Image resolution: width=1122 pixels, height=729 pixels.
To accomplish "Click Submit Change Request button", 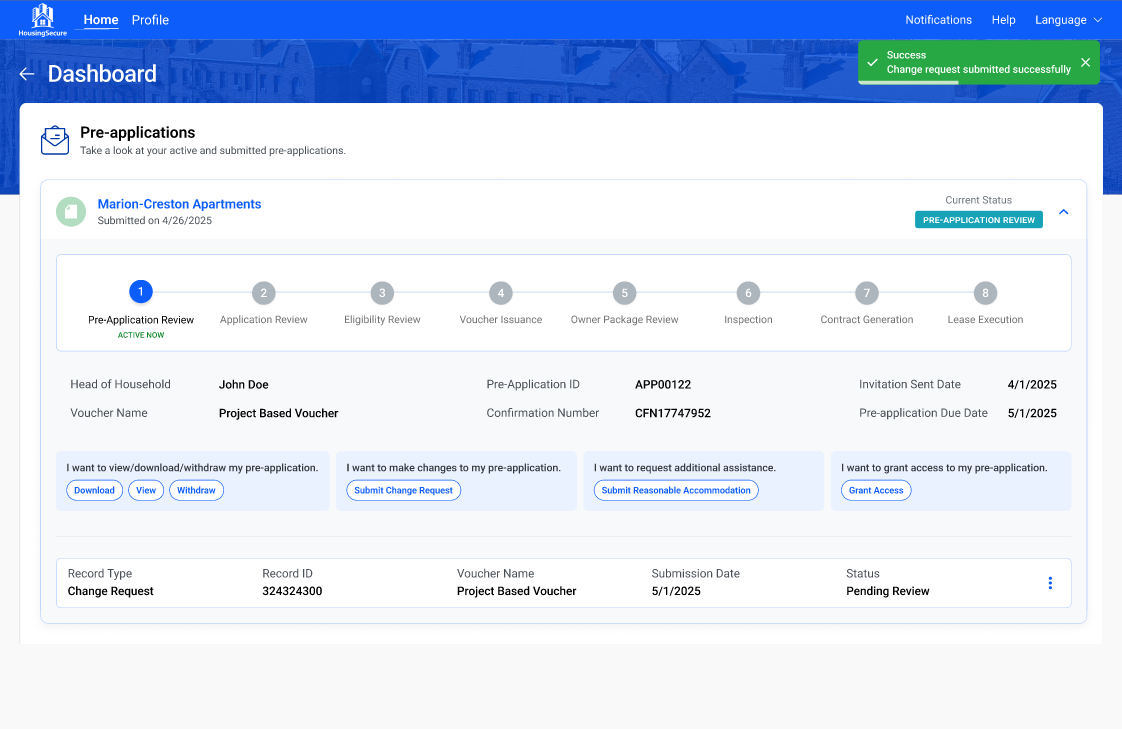I will coord(403,490).
